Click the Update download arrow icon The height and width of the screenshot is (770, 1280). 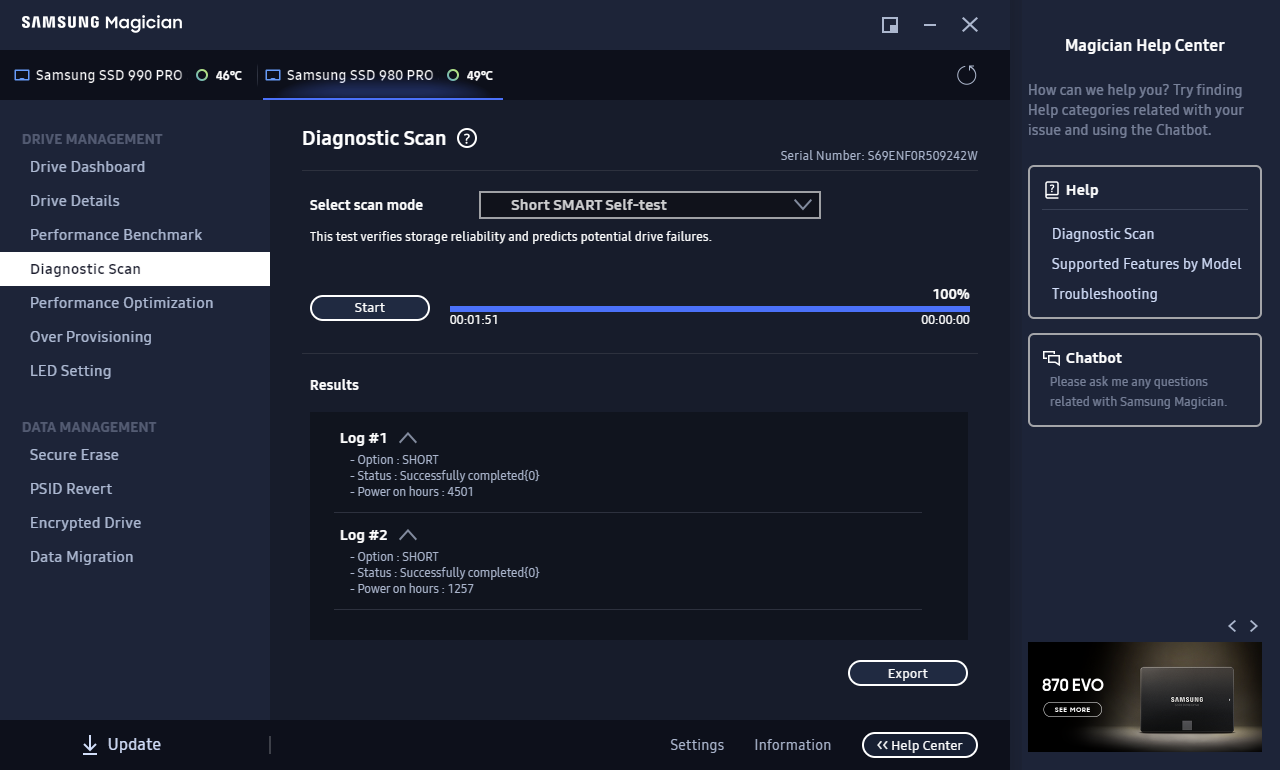(90, 744)
